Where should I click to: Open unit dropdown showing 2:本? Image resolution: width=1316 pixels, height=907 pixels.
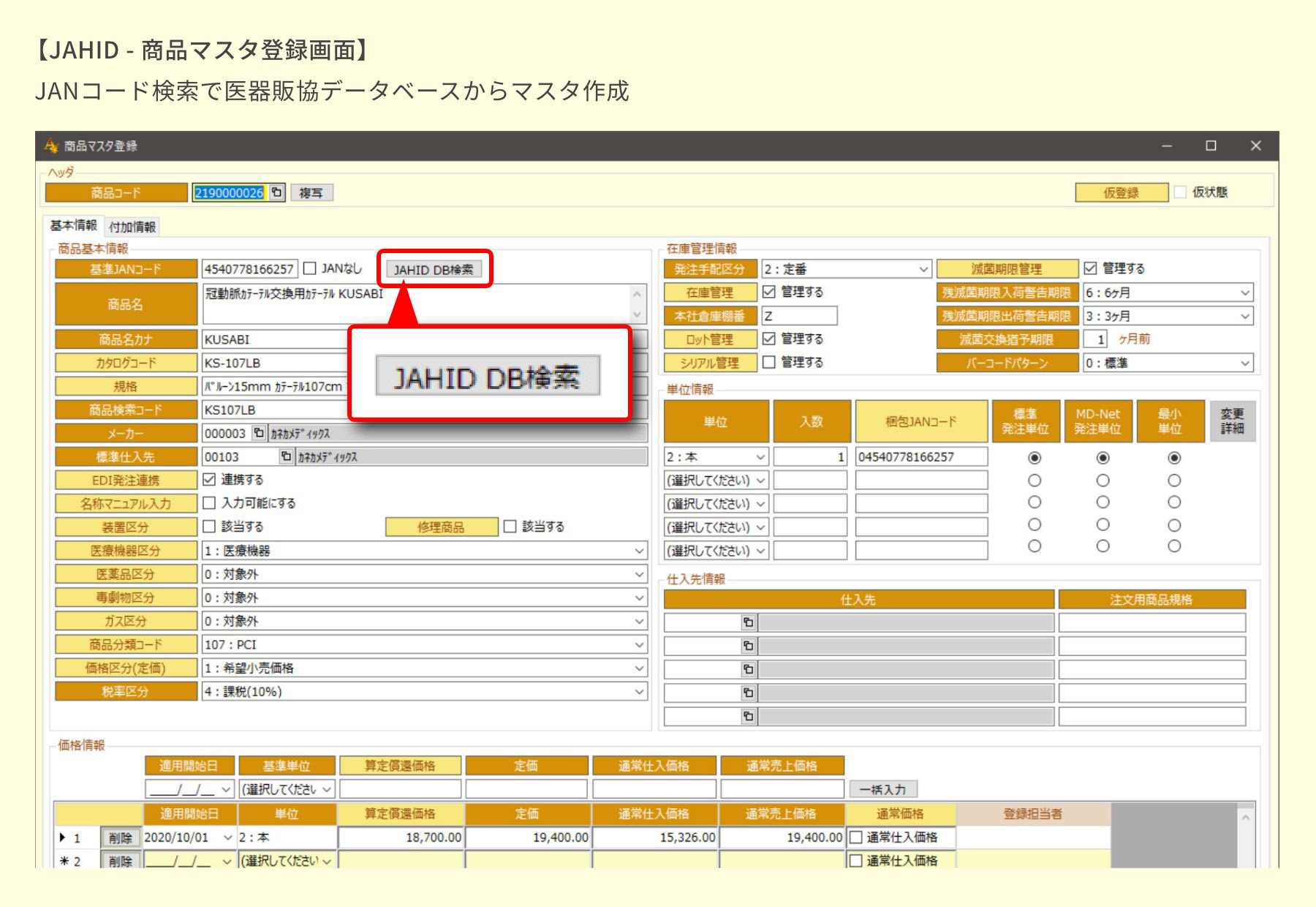pos(716,457)
